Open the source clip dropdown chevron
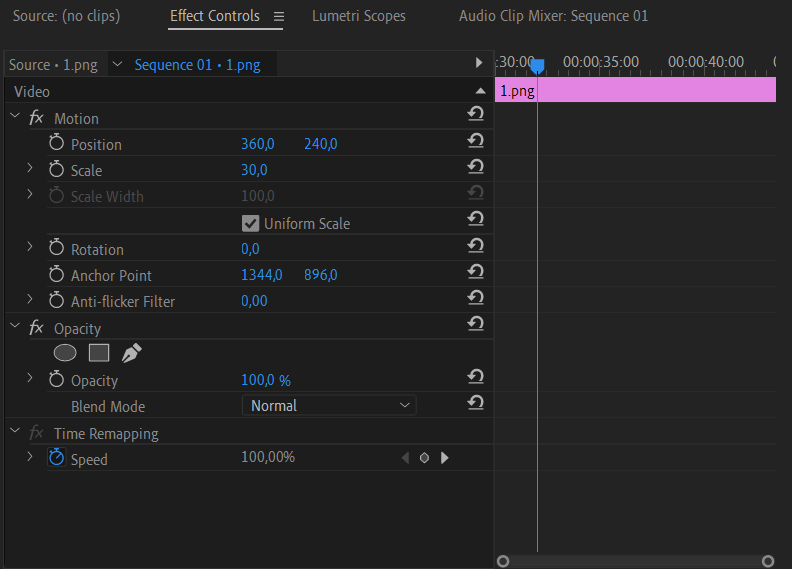This screenshot has width=792, height=569. (118, 64)
